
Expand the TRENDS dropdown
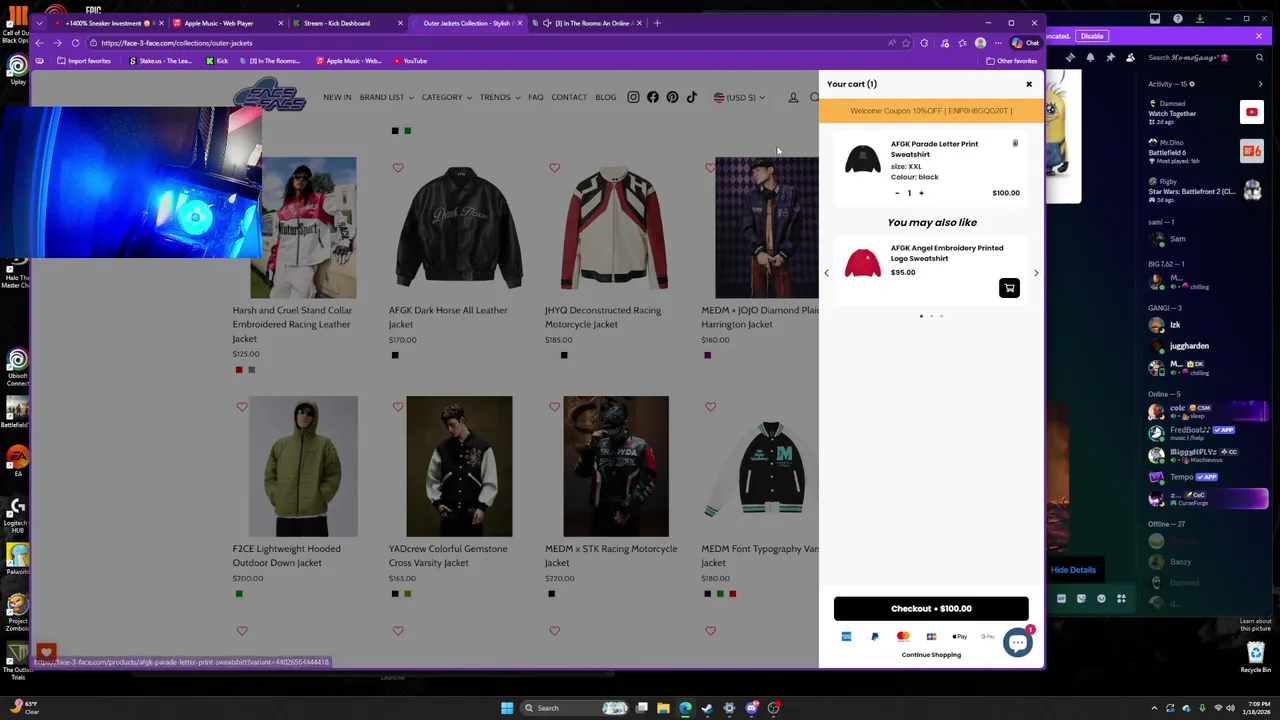[x=498, y=97]
